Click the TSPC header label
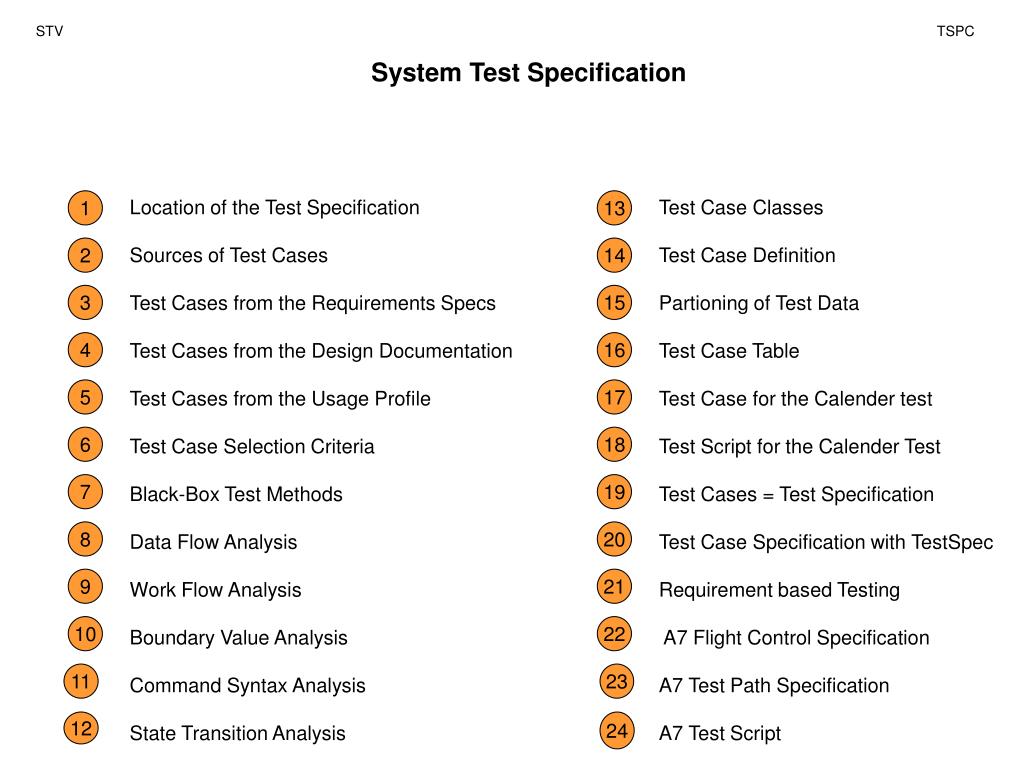The image size is (1024, 768). [955, 31]
